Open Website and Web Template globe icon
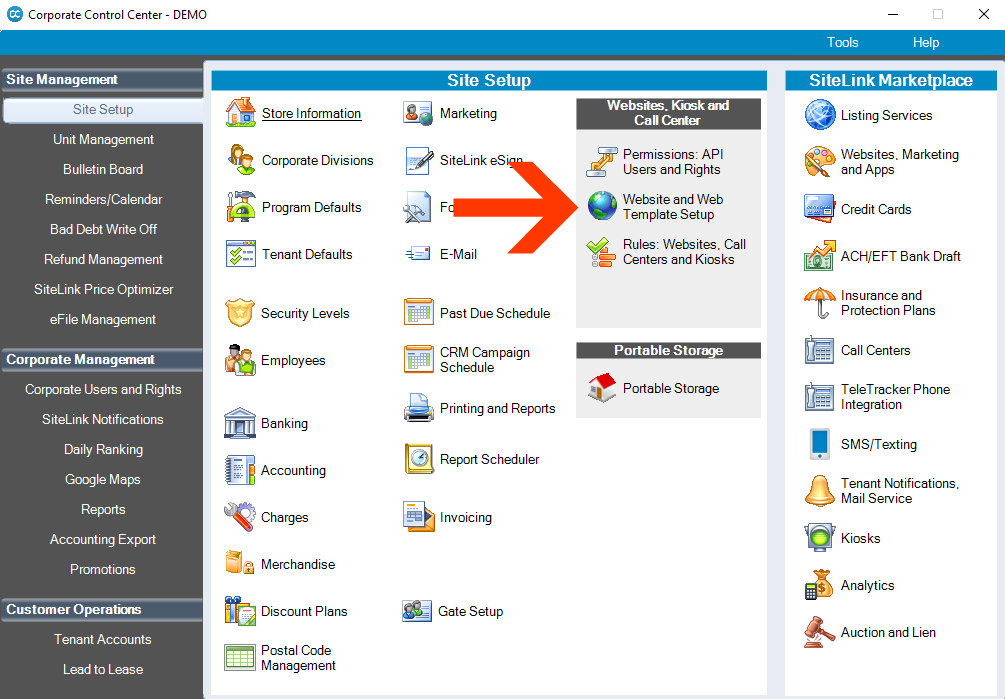The height and width of the screenshot is (699, 1005). (x=602, y=206)
